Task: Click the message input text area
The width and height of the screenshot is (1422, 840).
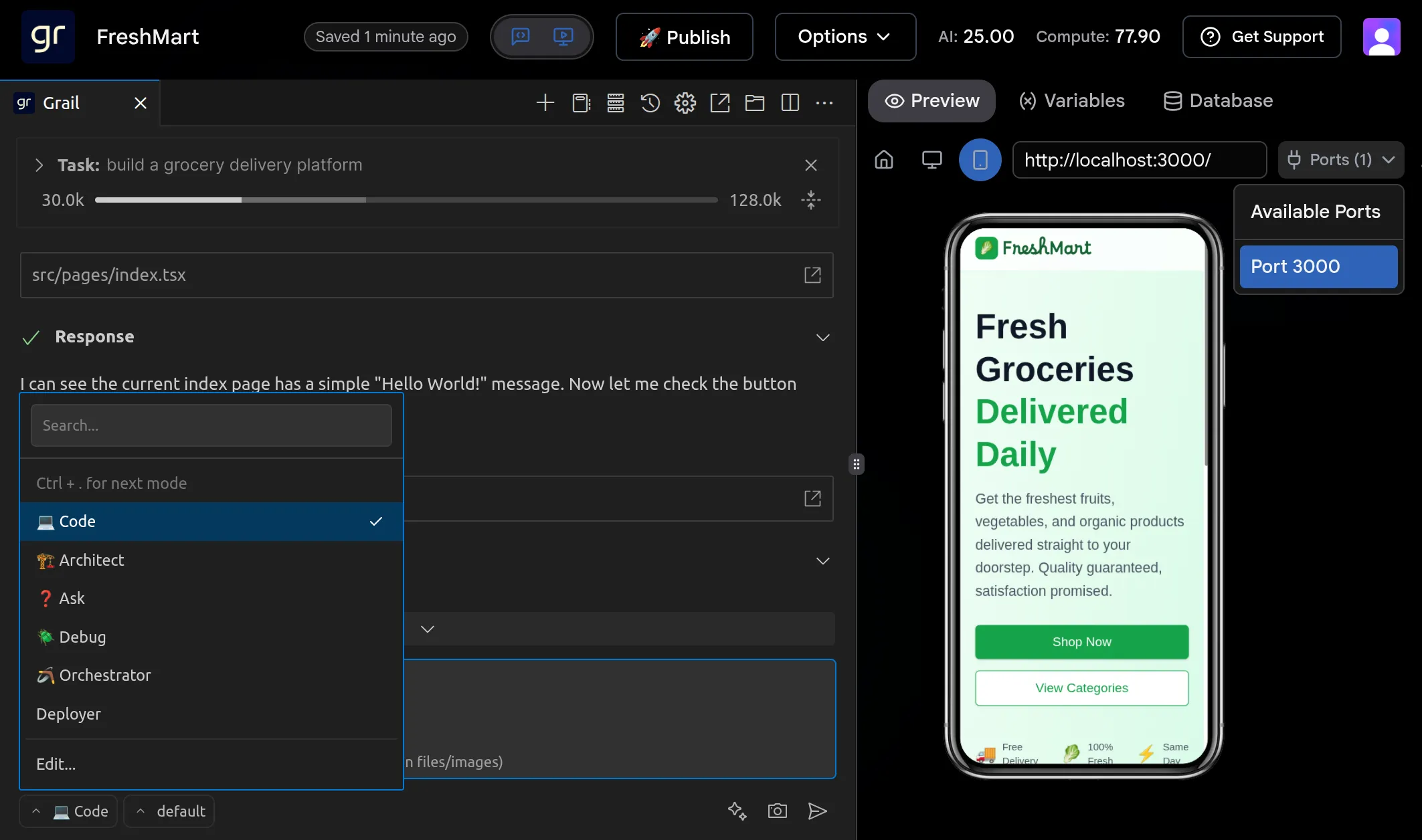Action: pos(619,719)
